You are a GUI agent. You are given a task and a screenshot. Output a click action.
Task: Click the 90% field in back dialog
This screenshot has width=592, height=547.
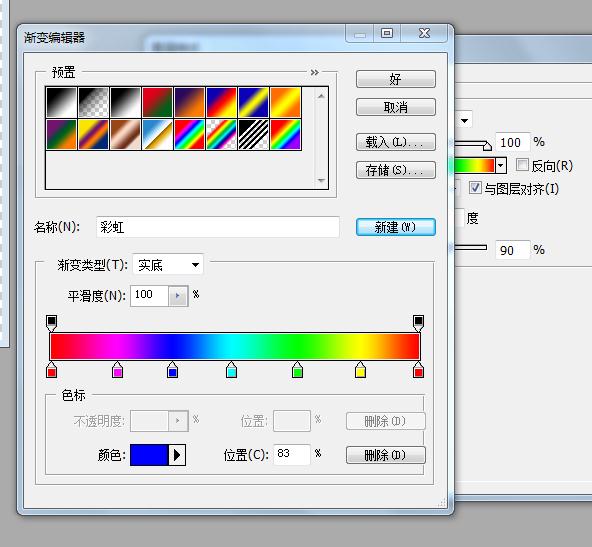click(512, 250)
